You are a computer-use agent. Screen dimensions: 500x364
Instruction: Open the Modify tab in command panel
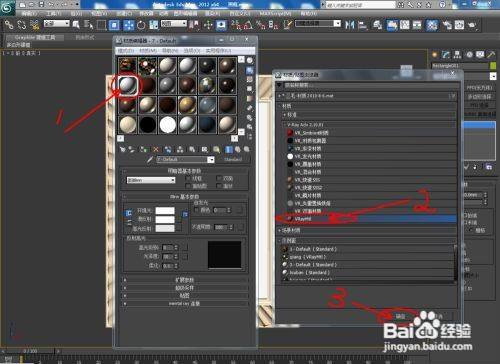[446, 55]
